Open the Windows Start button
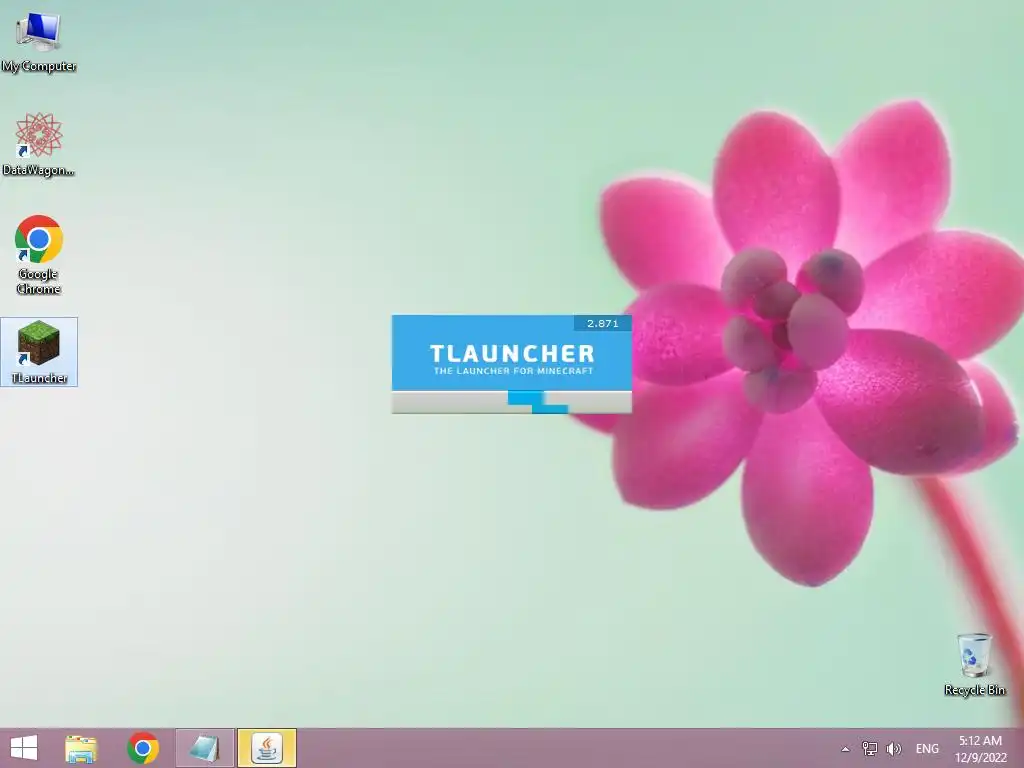Viewport: 1024px width, 768px height. [x=24, y=748]
